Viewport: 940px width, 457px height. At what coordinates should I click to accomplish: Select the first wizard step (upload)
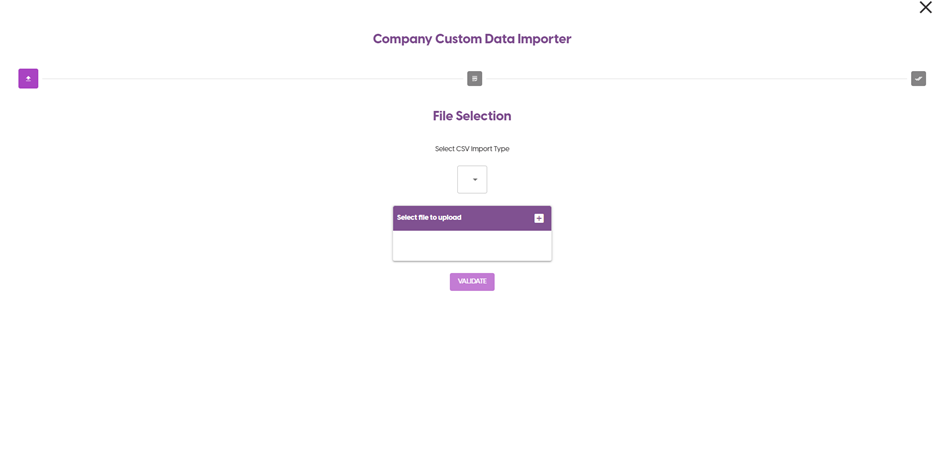pos(28,79)
